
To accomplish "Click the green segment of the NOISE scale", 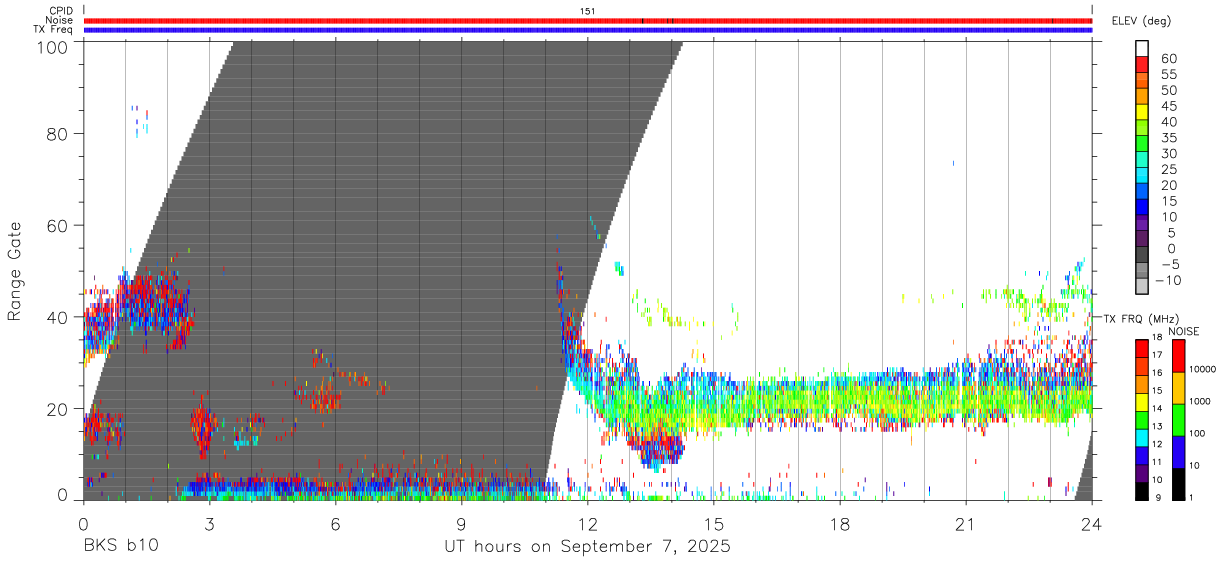I will (1180, 419).
